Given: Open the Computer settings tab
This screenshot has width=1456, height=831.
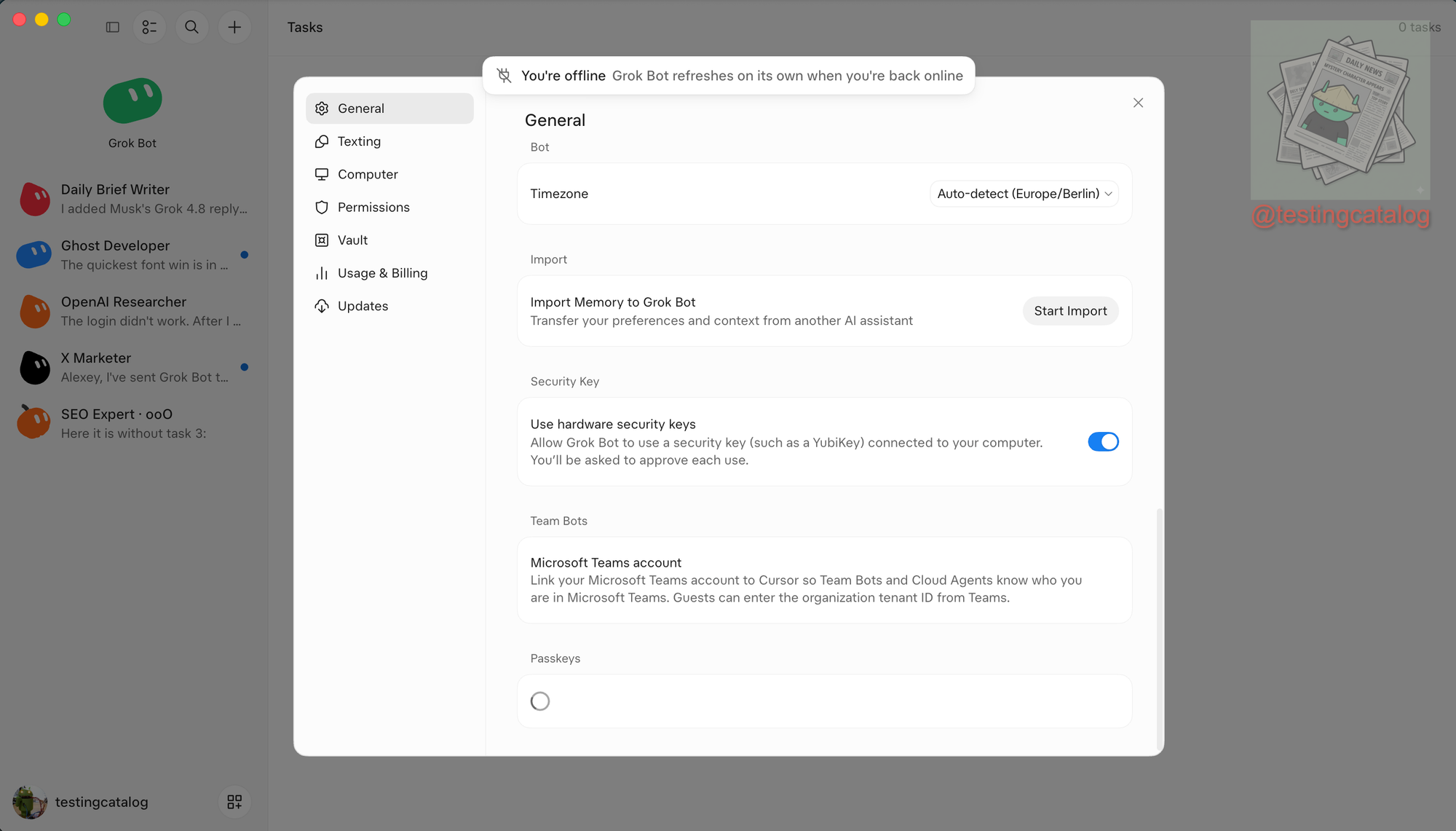Looking at the screenshot, I should tap(389, 174).
